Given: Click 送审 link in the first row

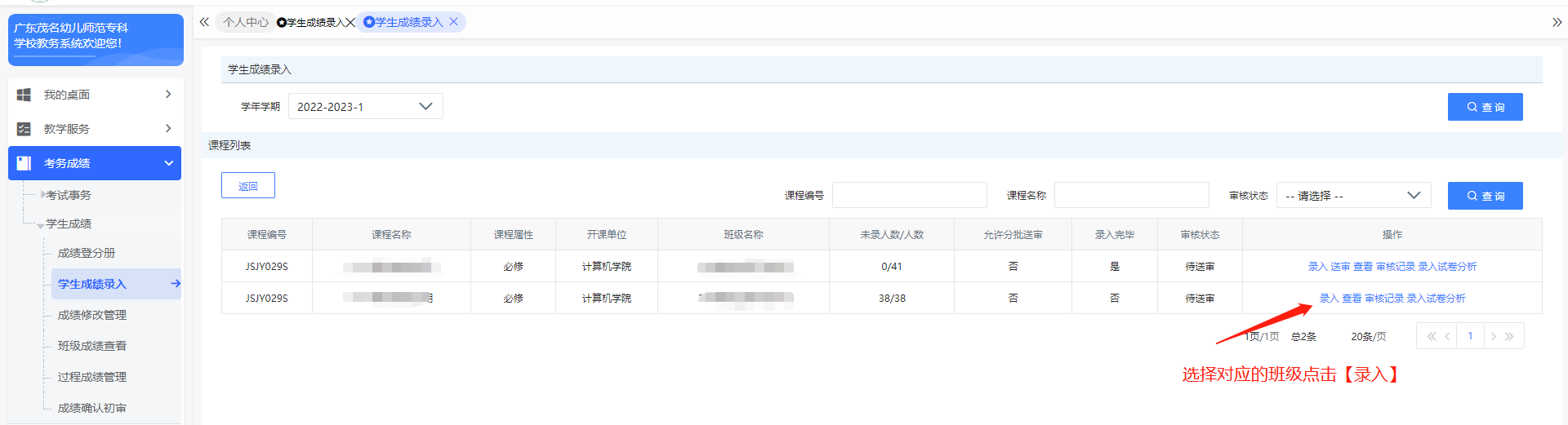Looking at the screenshot, I should pyautogui.click(x=1340, y=267).
